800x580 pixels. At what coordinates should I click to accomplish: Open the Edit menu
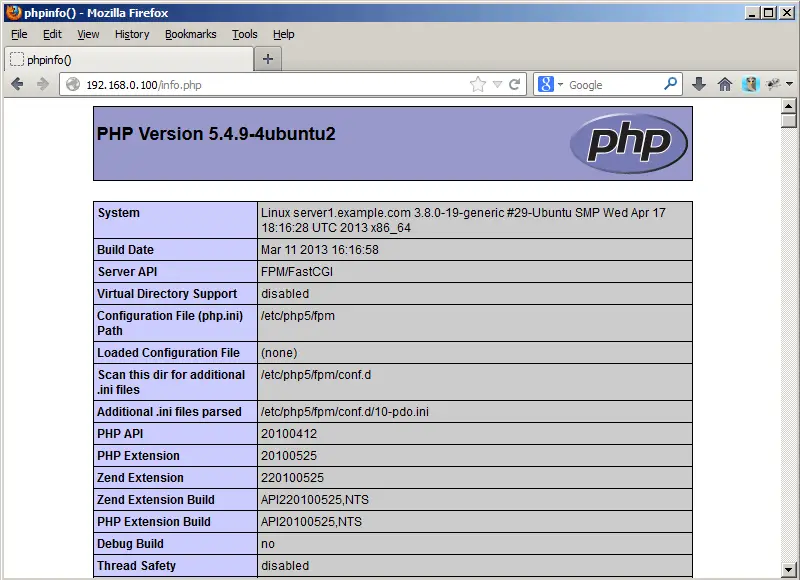[52, 34]
